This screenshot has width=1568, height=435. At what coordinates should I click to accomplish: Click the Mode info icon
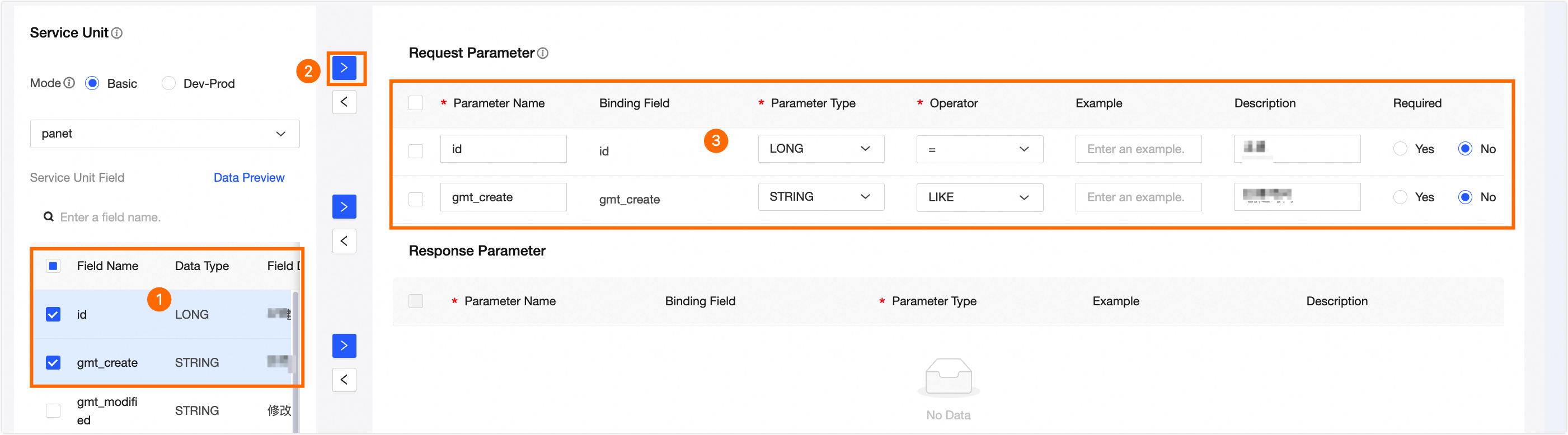(x=71, y=83)
